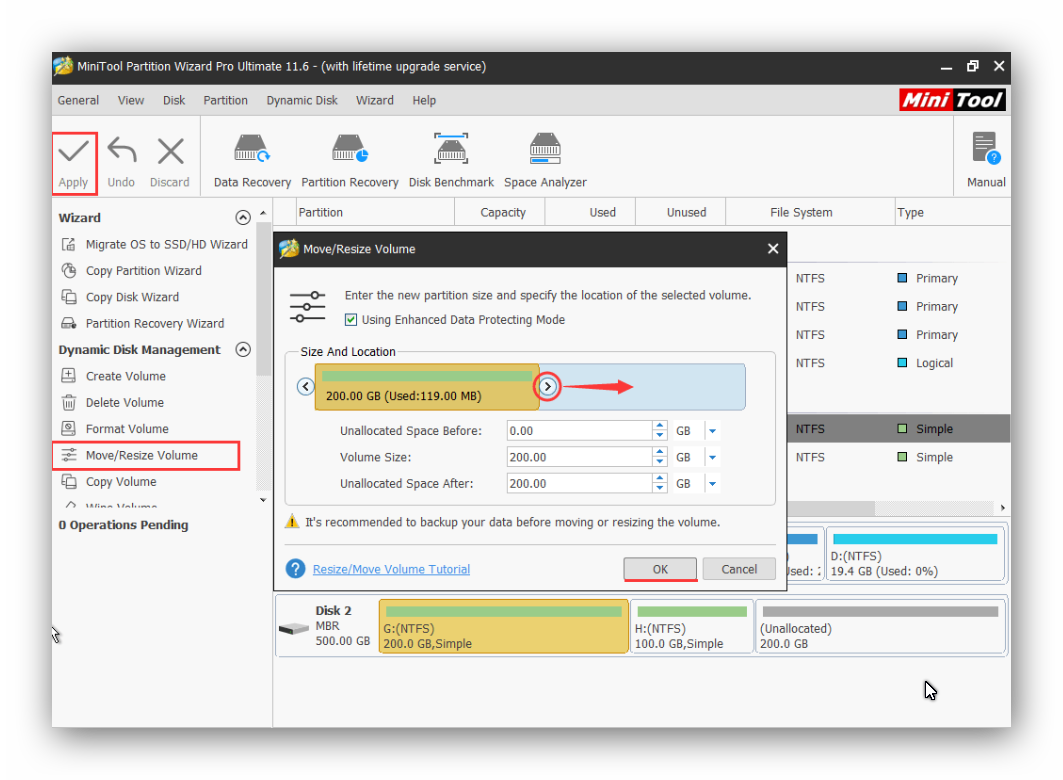Select H:(NTFS) 100.0 GB volume block
This screenshot has width=1063, height=780.
tap(691, 626)
